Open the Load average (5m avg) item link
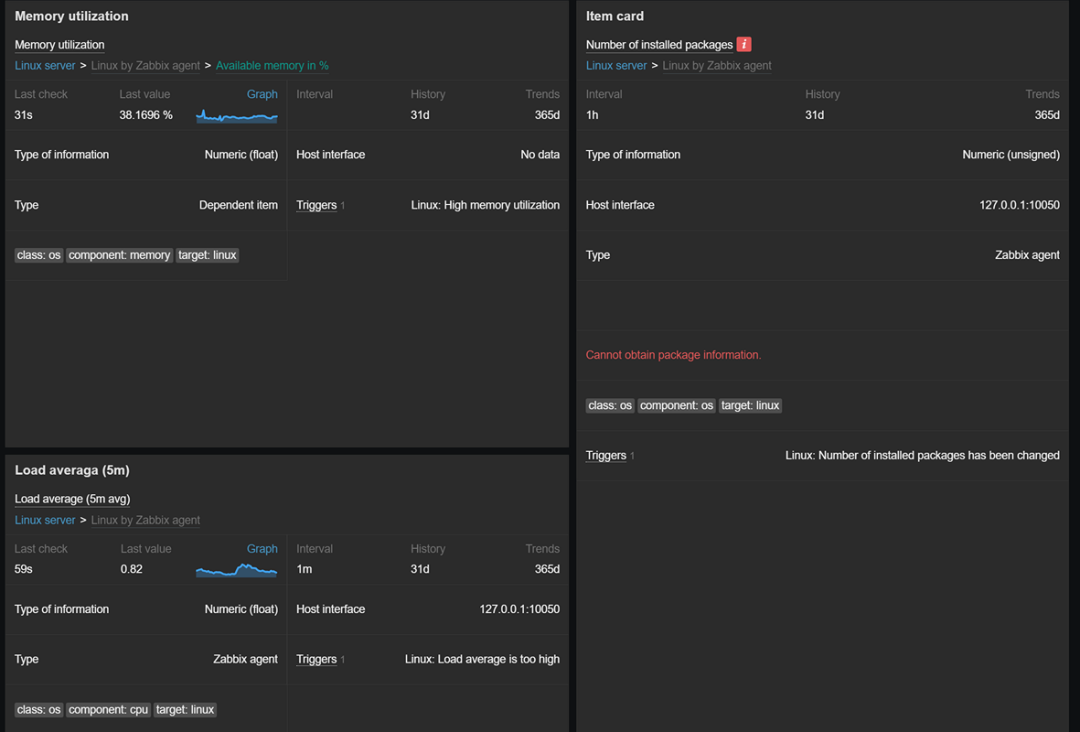The image size is (1080, 732). pyautogui.click(x=72, y=499)
